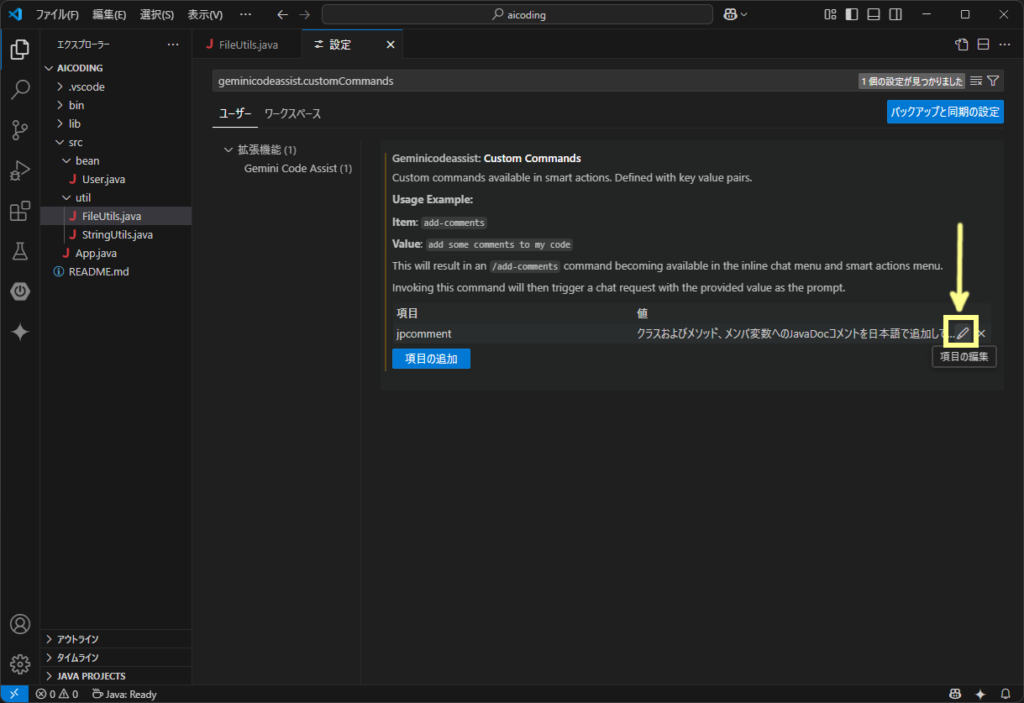Open the Accounts icon
The height and width of the screenshot is (703, 1024).
20,624
